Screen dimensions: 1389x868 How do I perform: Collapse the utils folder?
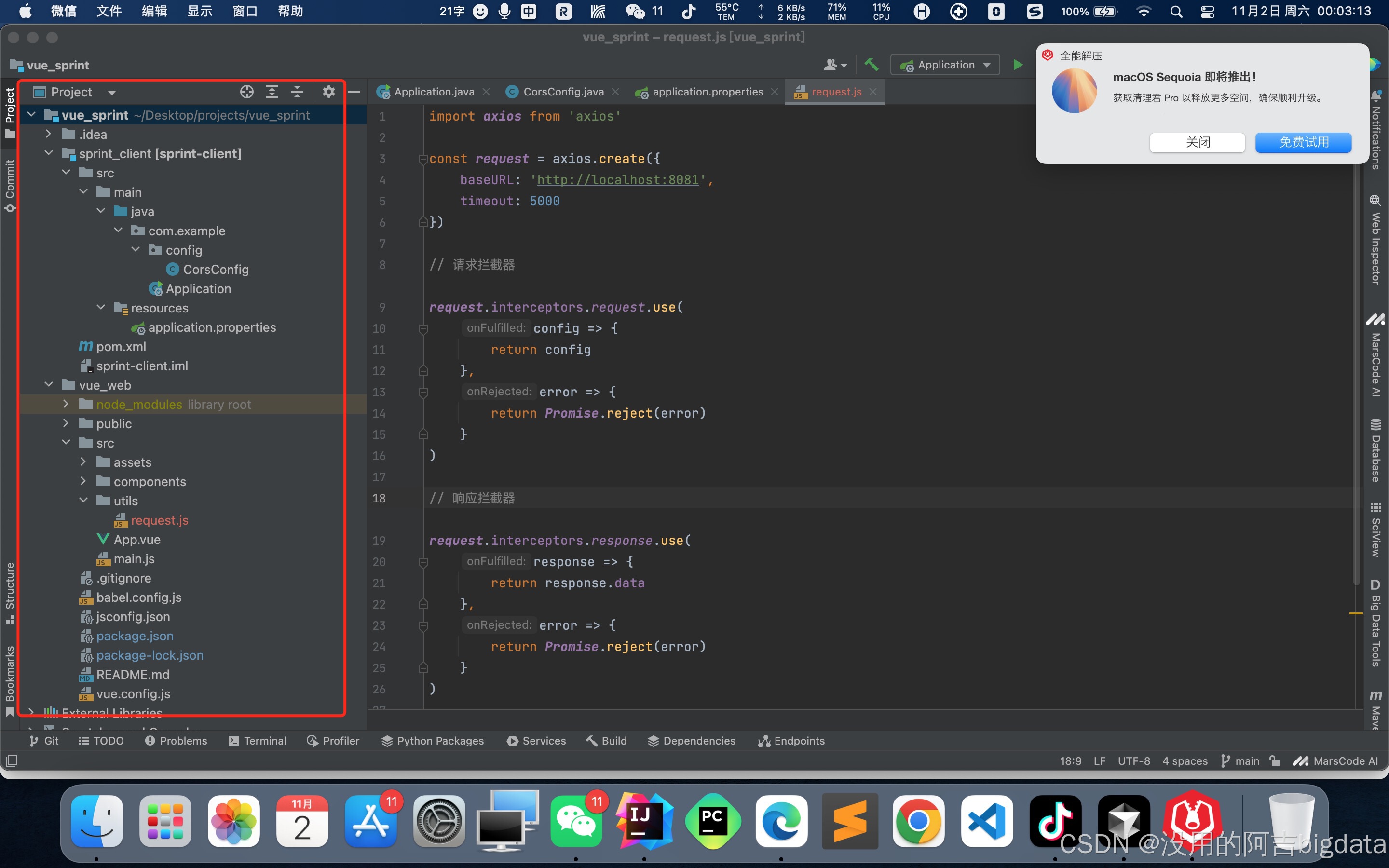point(83,501)
